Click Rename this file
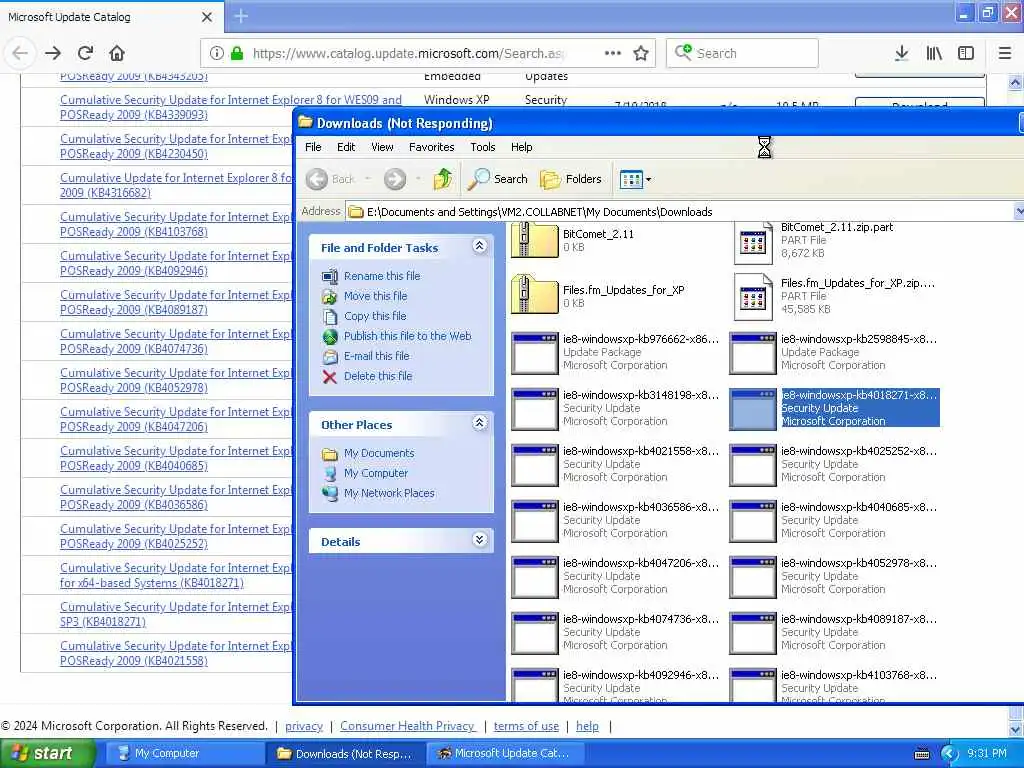The width and height of the screenshot is (1024, 768). (382, 276)
